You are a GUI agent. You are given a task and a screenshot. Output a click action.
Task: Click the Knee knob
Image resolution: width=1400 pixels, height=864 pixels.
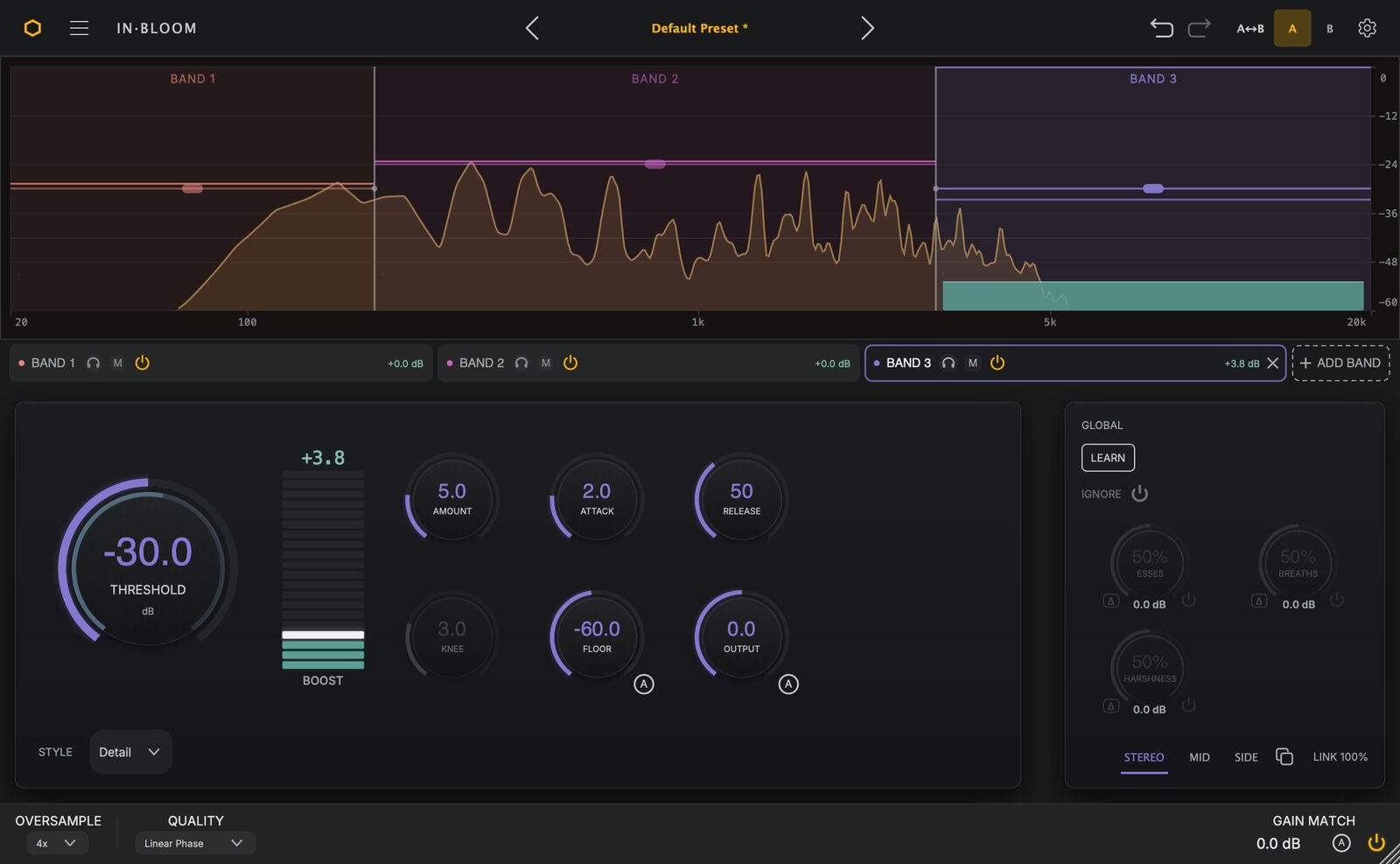coord(452,636)
